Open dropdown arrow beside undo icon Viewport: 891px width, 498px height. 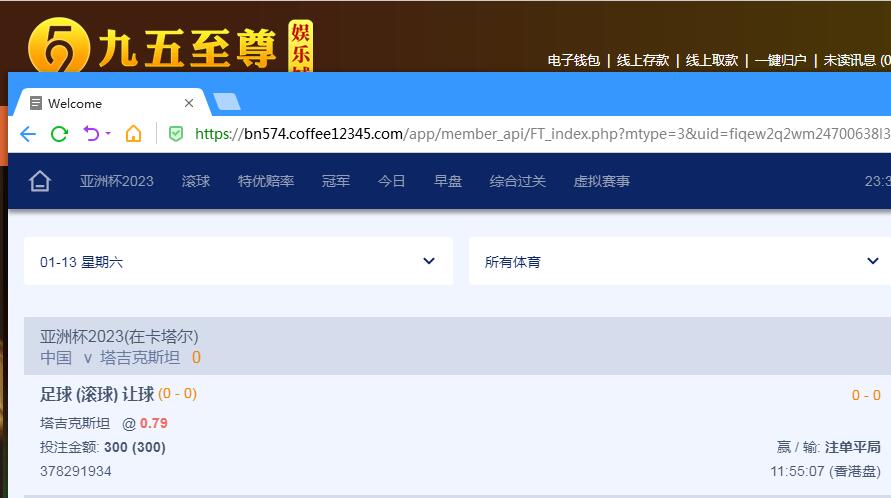(108, 134)
